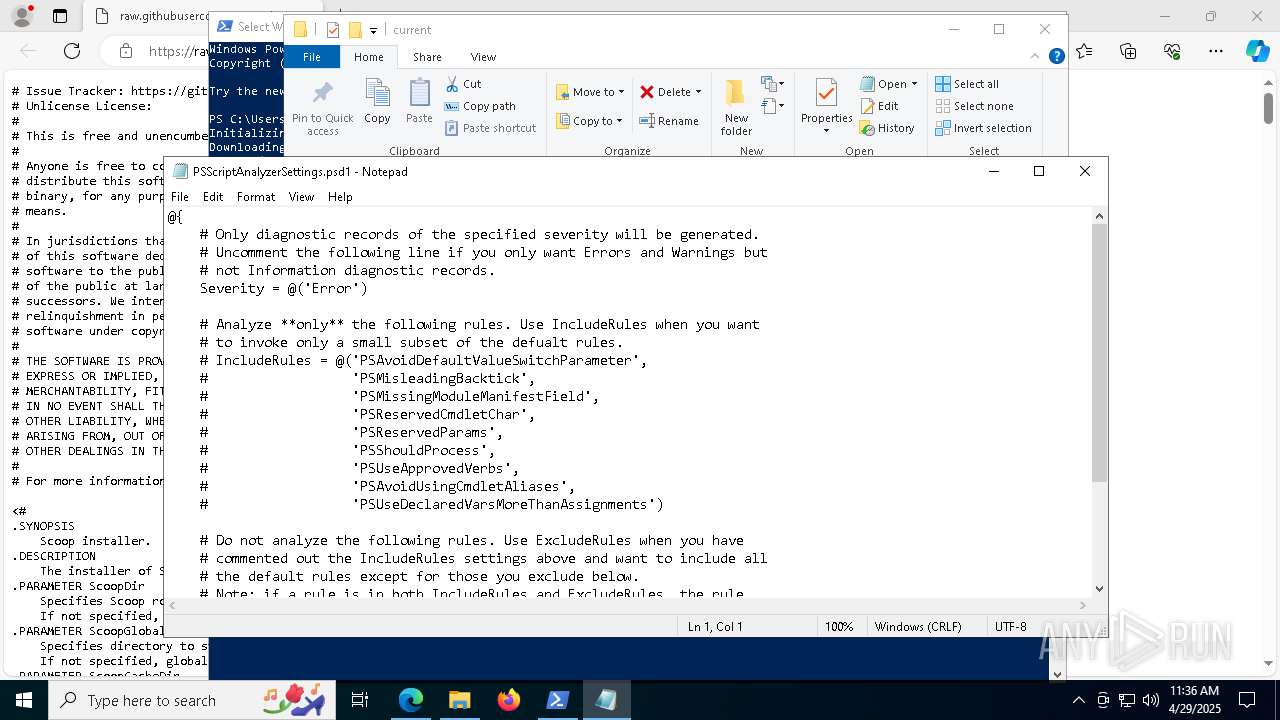This screenshot has width=1280, height=720.
Task: Open Task View on the taskbar
Action: 360,700
